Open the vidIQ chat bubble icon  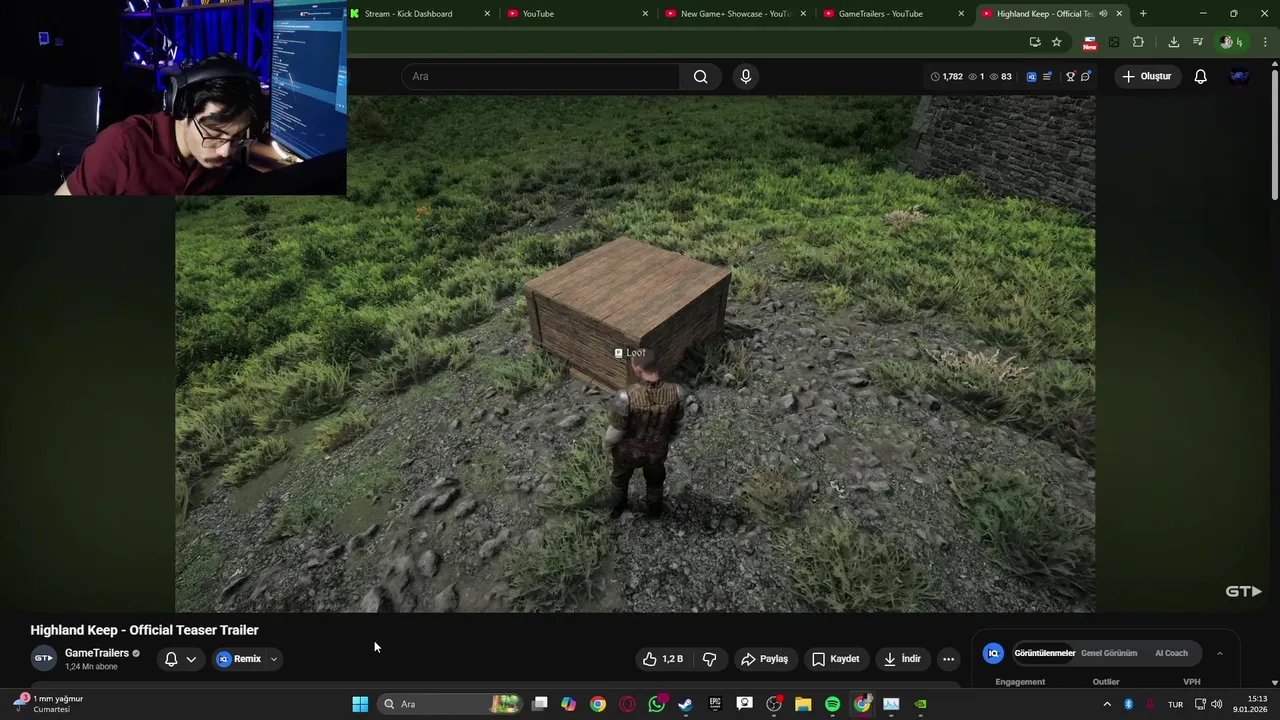(1086, 76)
